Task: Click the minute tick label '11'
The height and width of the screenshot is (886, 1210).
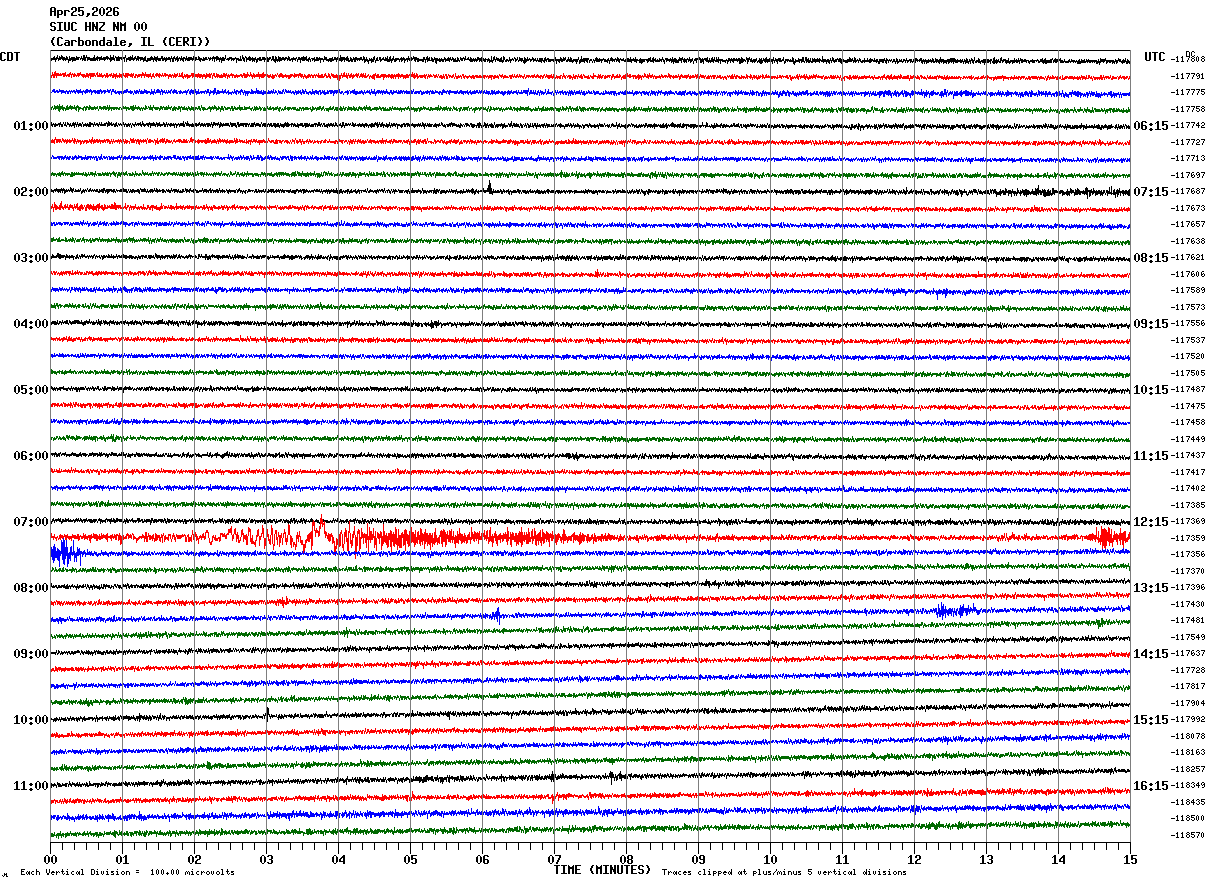Action: (x=842, y=859)
